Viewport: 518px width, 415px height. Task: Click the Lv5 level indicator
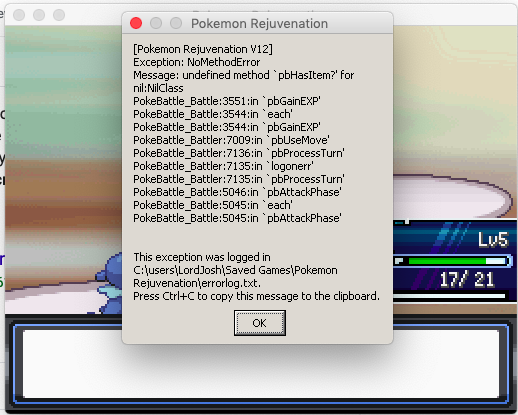[493, 240]
